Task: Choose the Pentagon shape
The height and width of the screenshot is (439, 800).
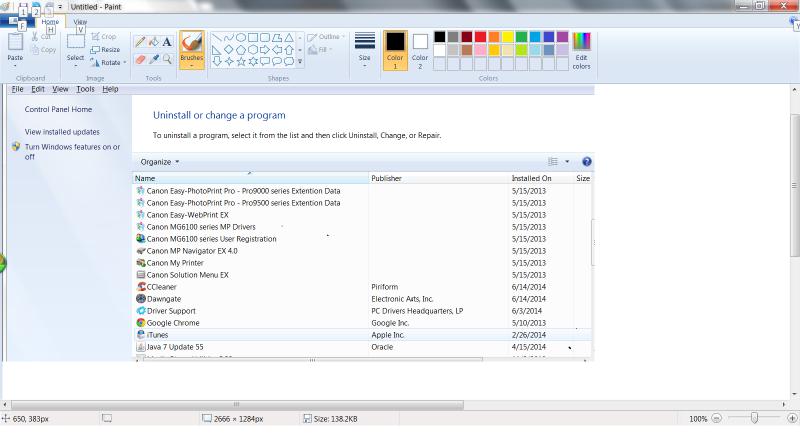Action: [x=241, y=50]
